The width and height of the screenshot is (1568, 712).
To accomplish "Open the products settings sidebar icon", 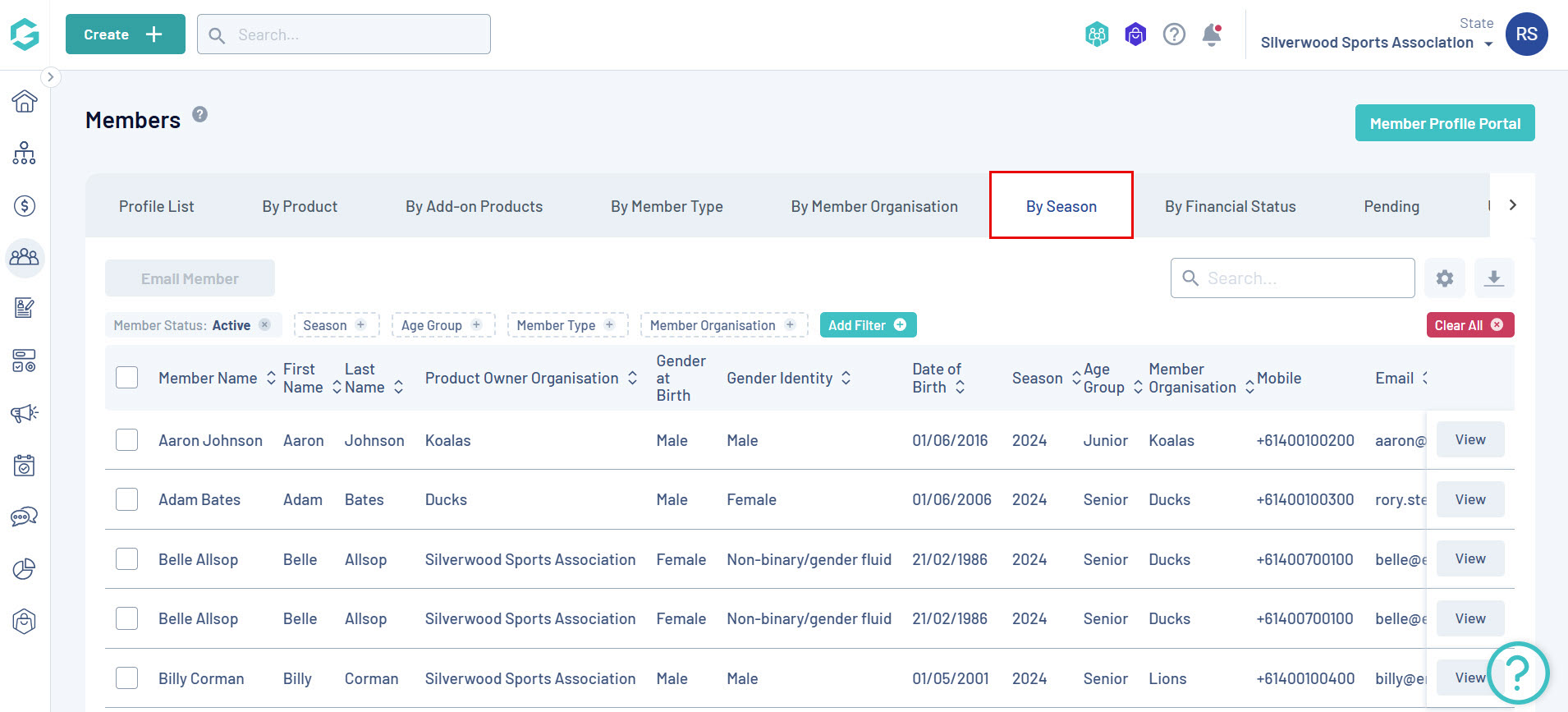I will pyautogui.click(x=25, y=361).
